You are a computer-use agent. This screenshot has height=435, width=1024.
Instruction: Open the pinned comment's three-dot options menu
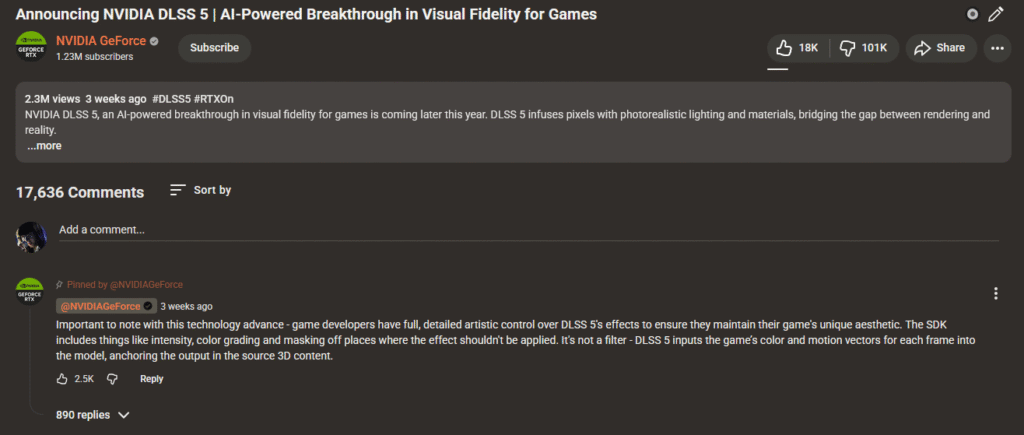point(995,293)
